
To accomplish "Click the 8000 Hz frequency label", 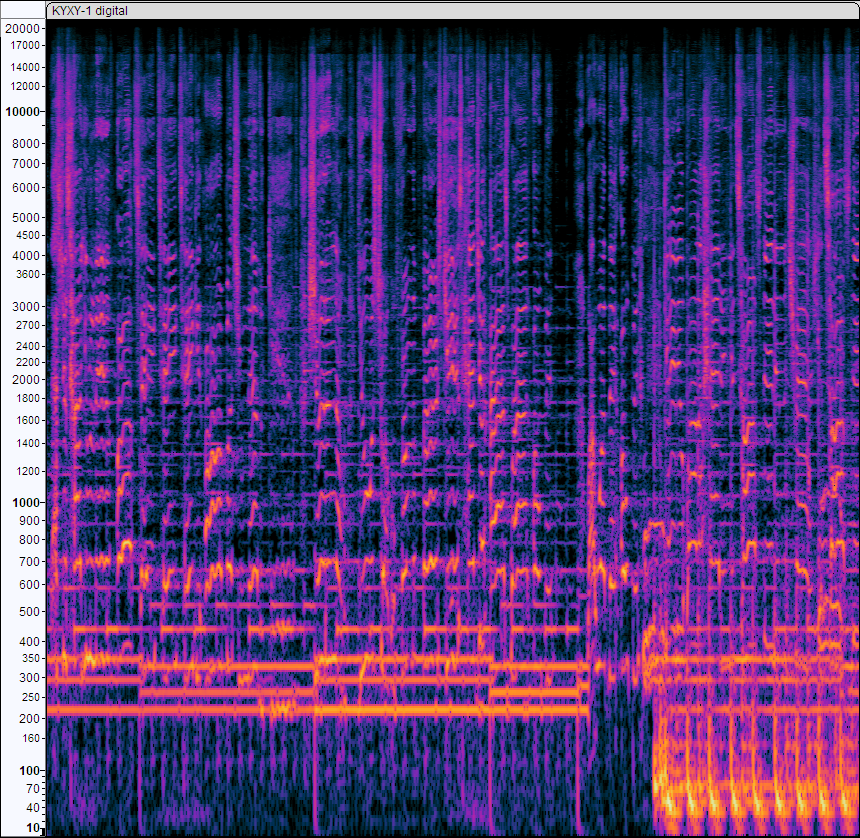I will [26, 144].
